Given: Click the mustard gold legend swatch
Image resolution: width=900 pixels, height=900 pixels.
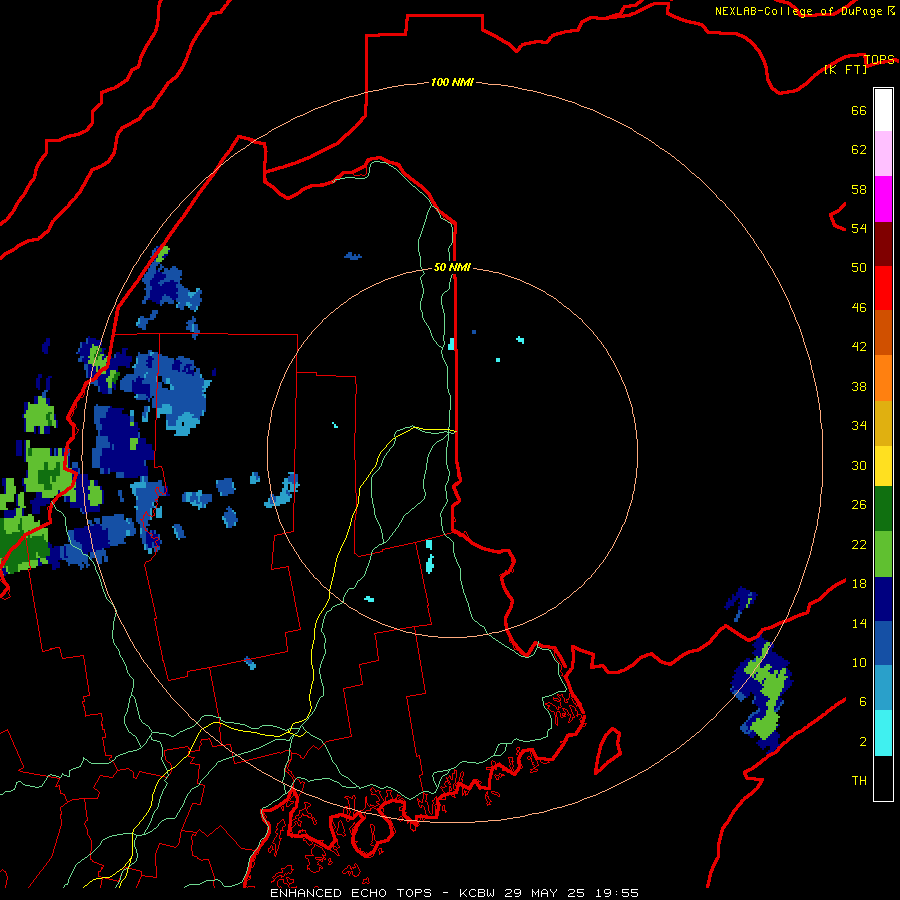Looking at the screenshot, I should [x=883, y=424].
